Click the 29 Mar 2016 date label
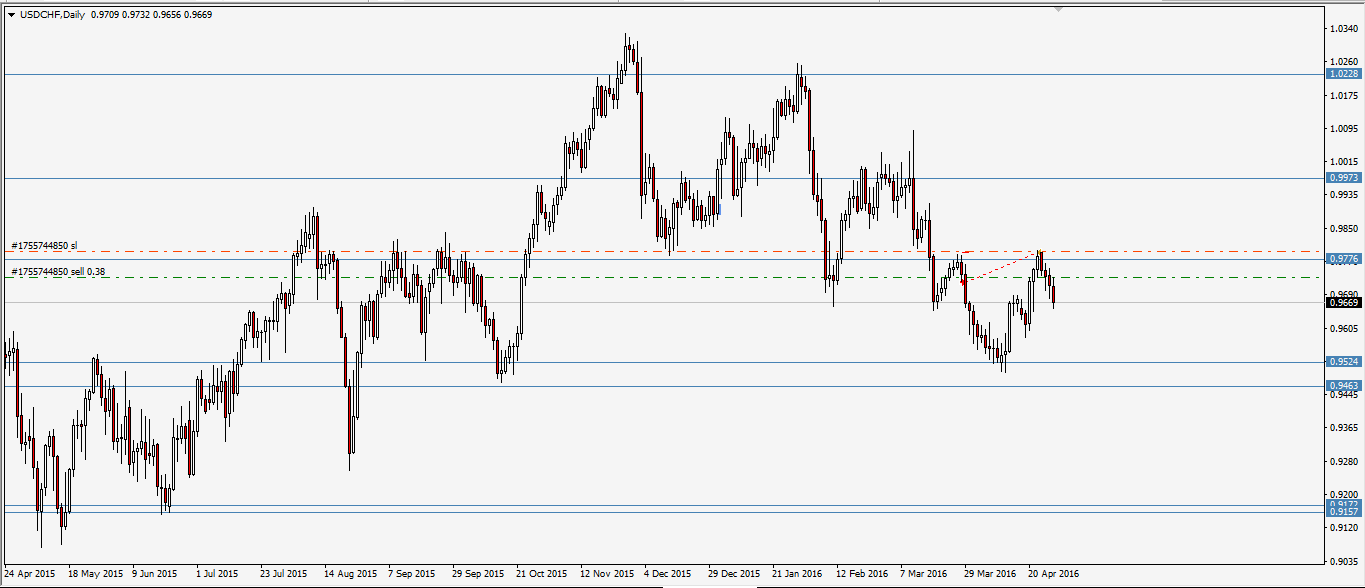The image size is (1365, 588). tap(989, 574)
